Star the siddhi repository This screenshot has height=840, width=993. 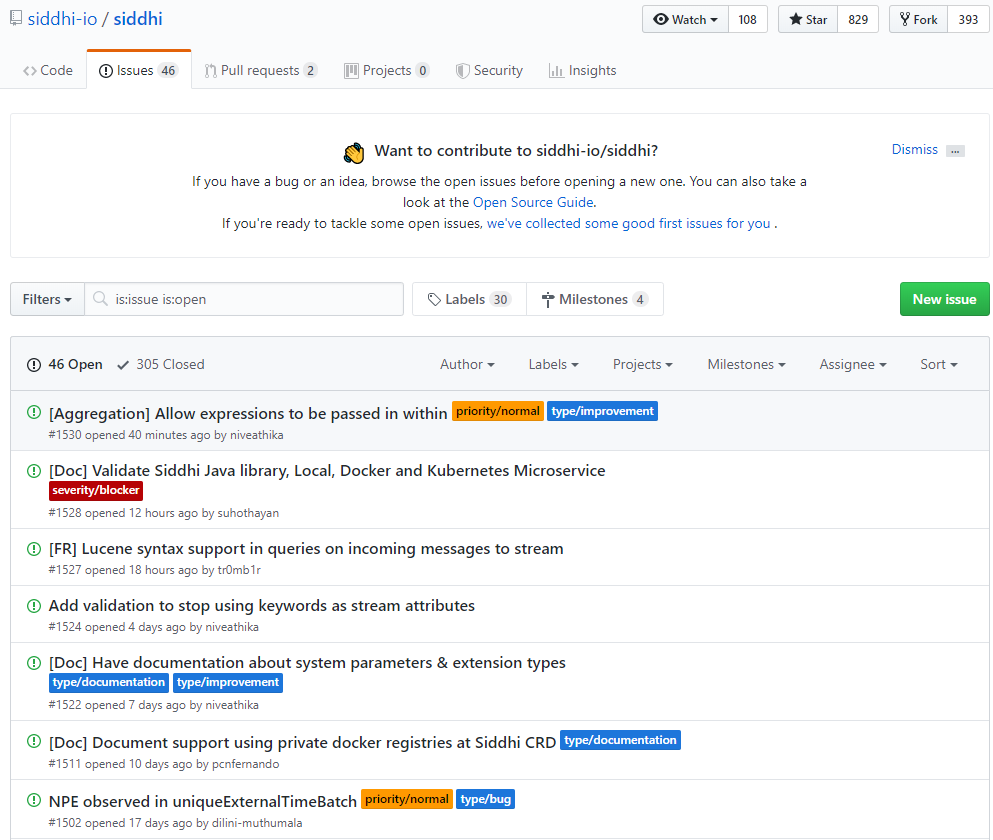pos(808,20)
